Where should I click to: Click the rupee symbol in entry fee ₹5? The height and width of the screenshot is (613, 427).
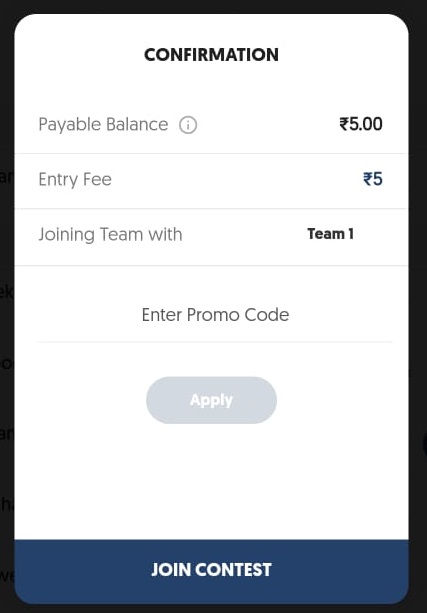[368, 179]
